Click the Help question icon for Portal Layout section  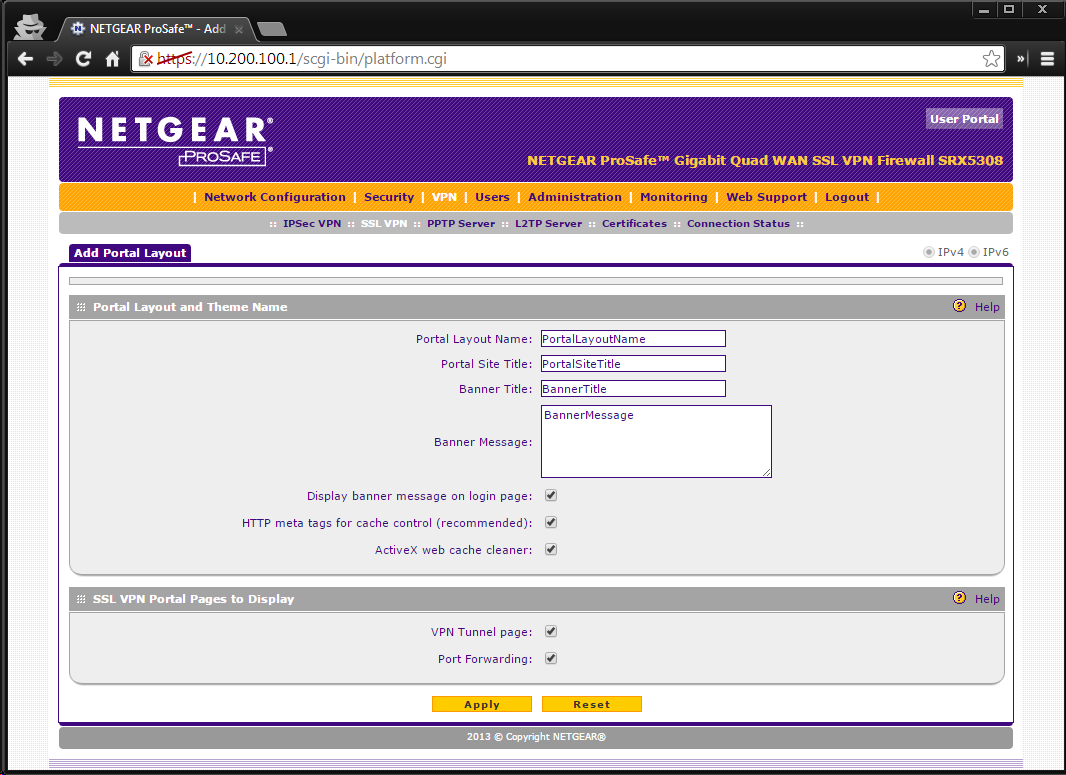959,306
